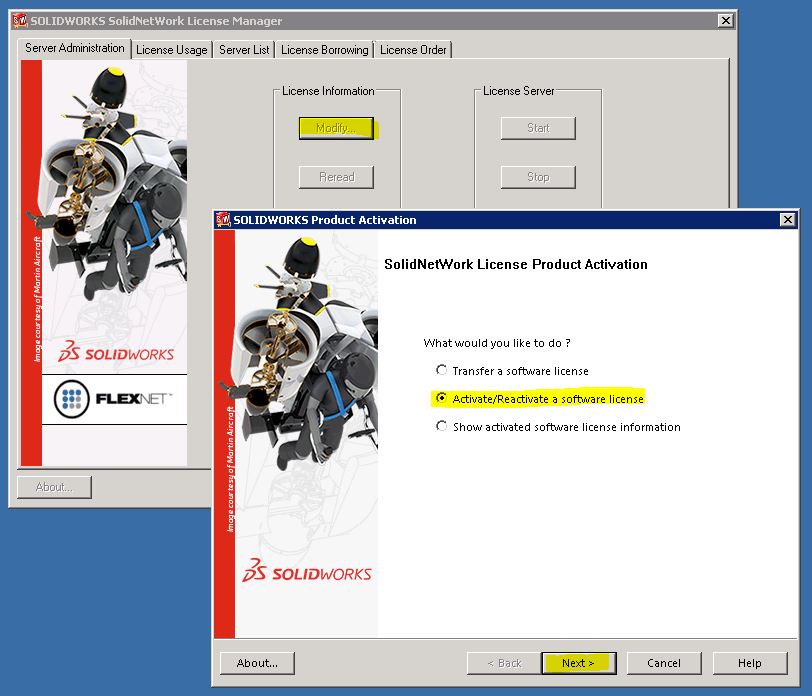Click Modify under License Information
812x696 pixels.
pos(336,128)
